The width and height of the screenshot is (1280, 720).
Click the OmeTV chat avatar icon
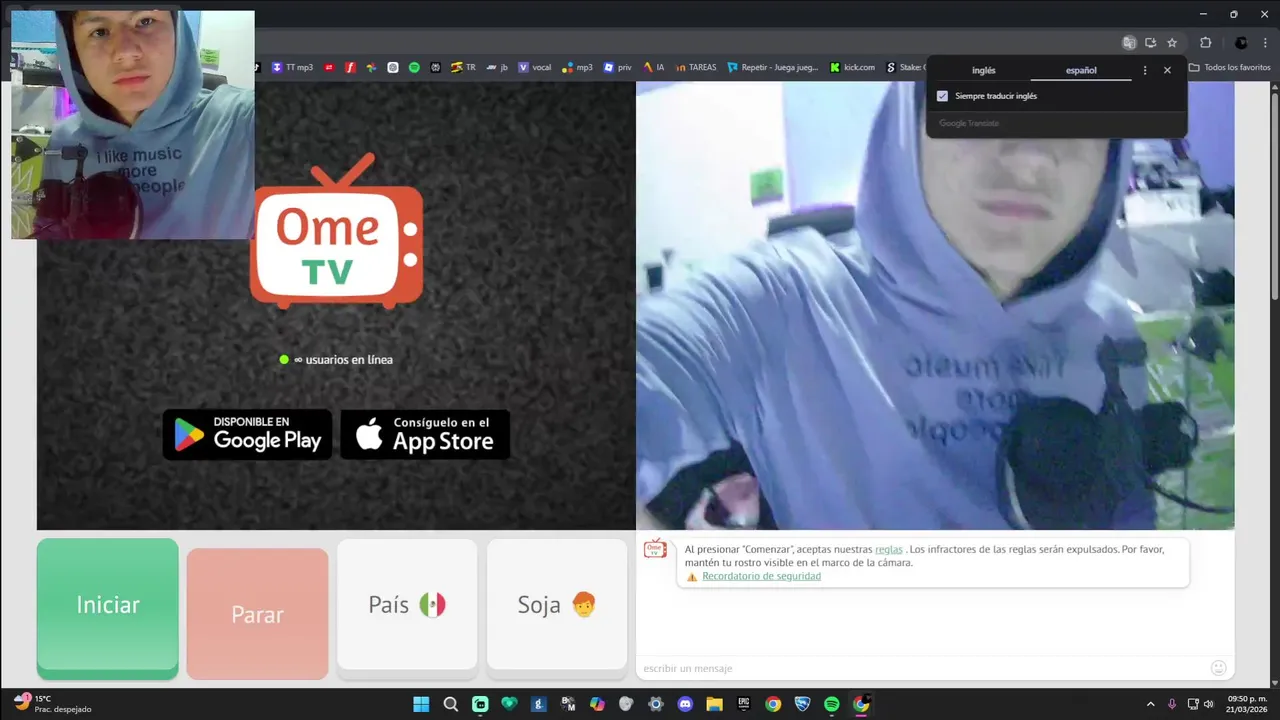655,548
